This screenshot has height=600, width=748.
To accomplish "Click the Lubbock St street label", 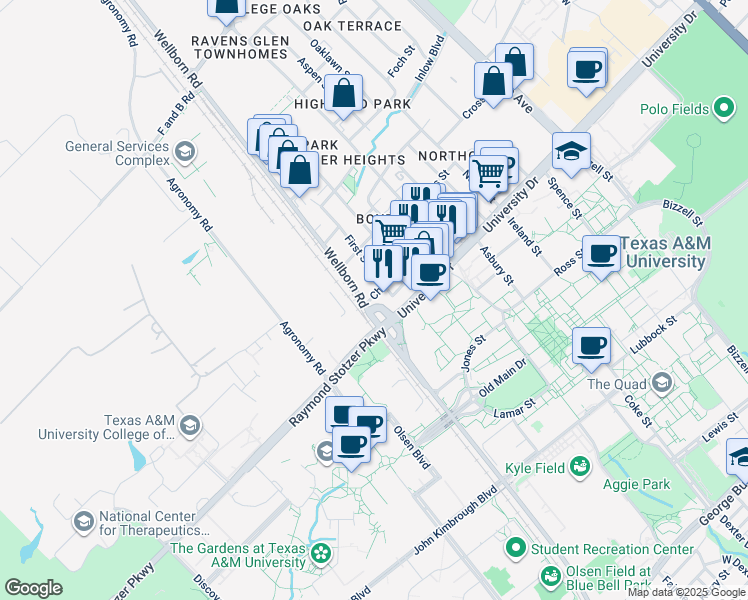I will click(x=654, y=335).
